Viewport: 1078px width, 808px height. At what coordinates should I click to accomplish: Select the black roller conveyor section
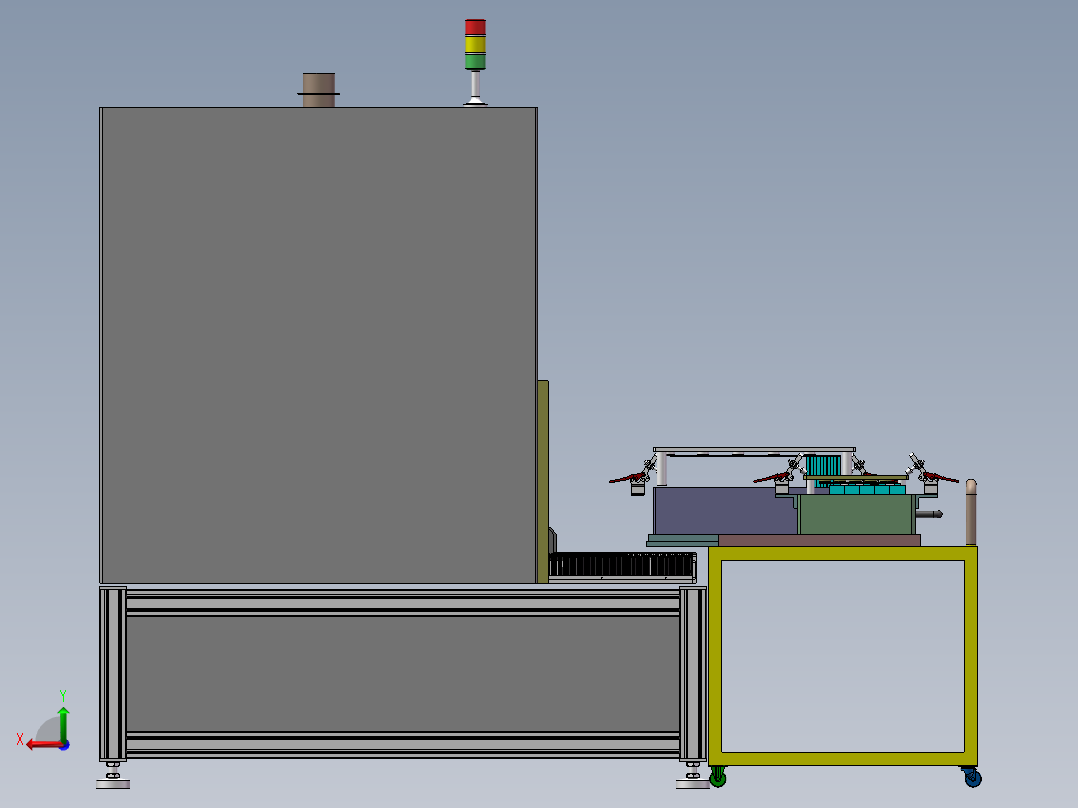pyautogui.click(x=622, y=565)
